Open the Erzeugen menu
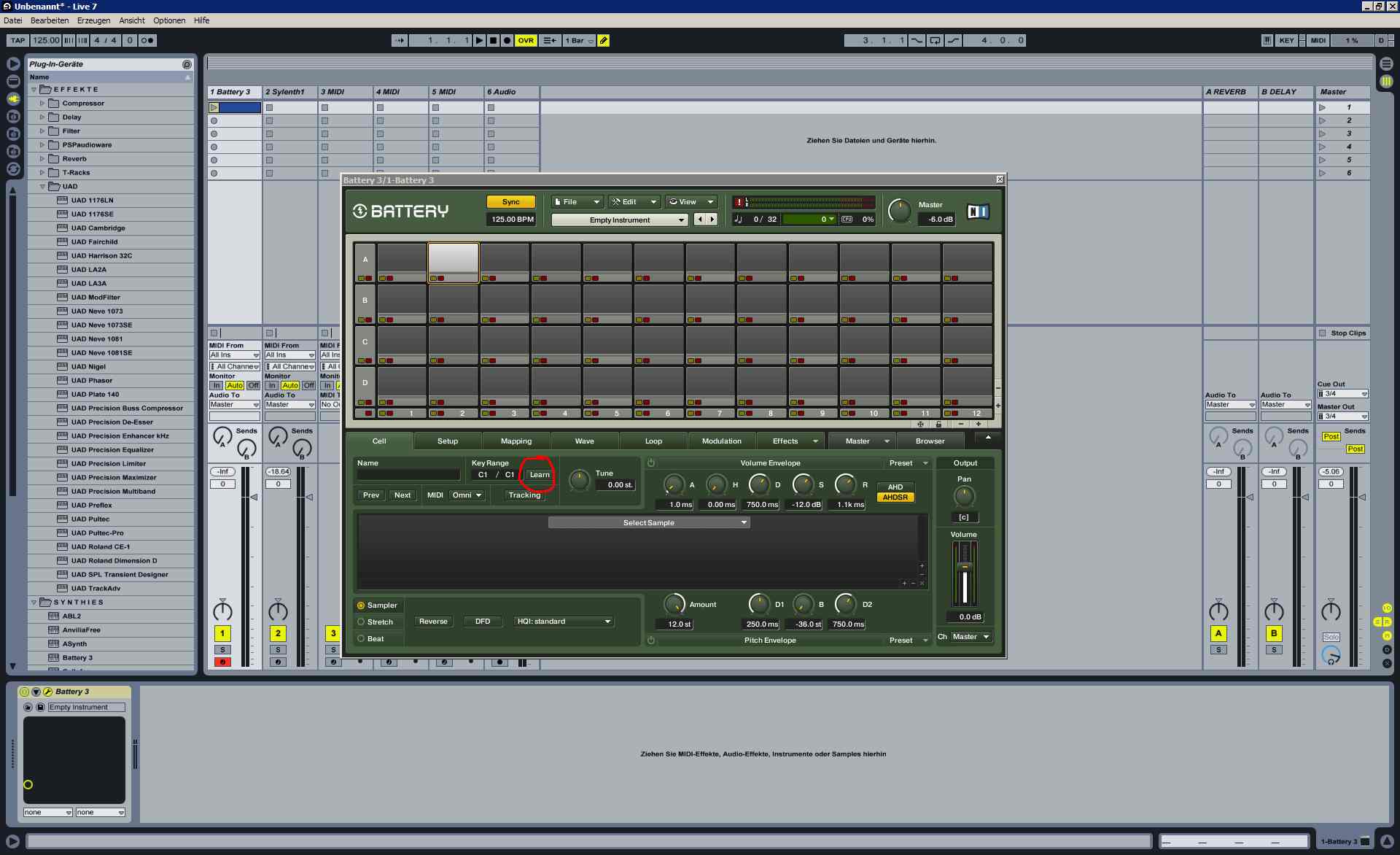 (94, 20)
